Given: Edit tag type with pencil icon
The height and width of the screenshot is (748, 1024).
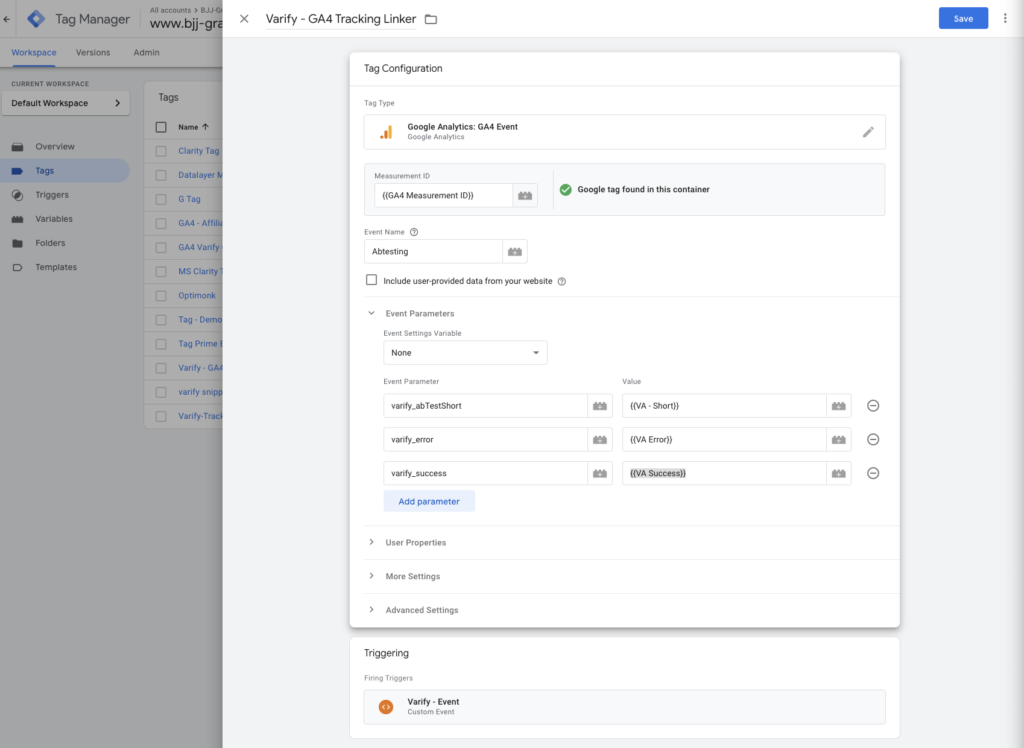Looking at the screenshot, I should (x=868, y=132).
